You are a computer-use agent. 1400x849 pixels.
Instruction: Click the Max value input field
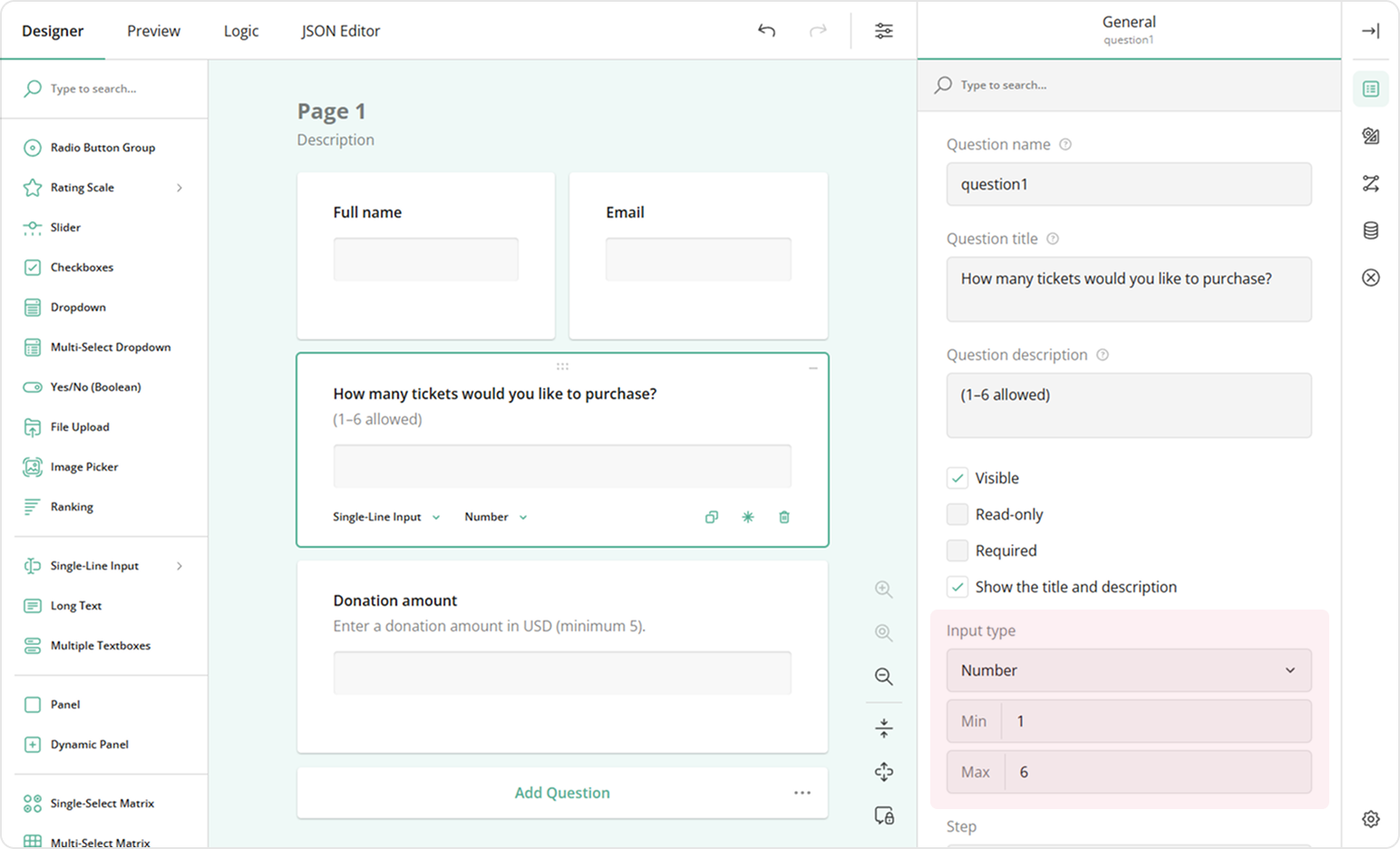coord(1156,772)
